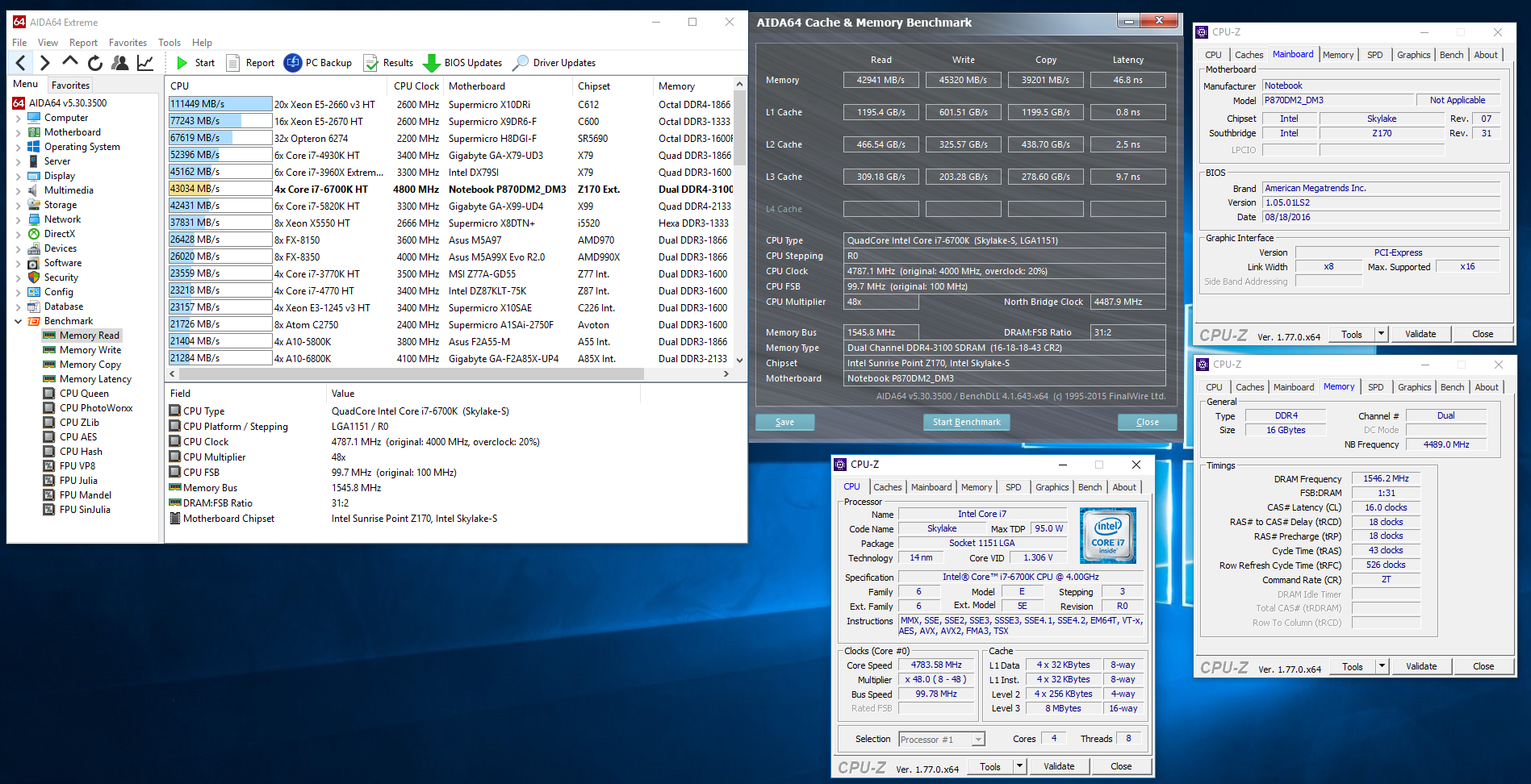
Task: Click the refresh icon in AIDA64 toolbar
Action: (95, 63)
